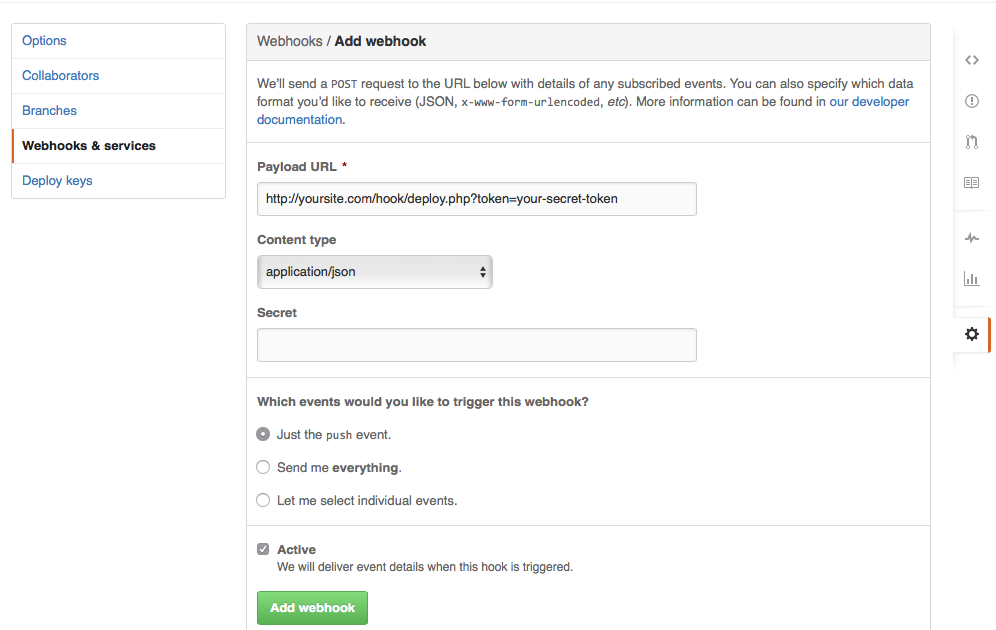Open the Settings gear icon

point(971,335)
